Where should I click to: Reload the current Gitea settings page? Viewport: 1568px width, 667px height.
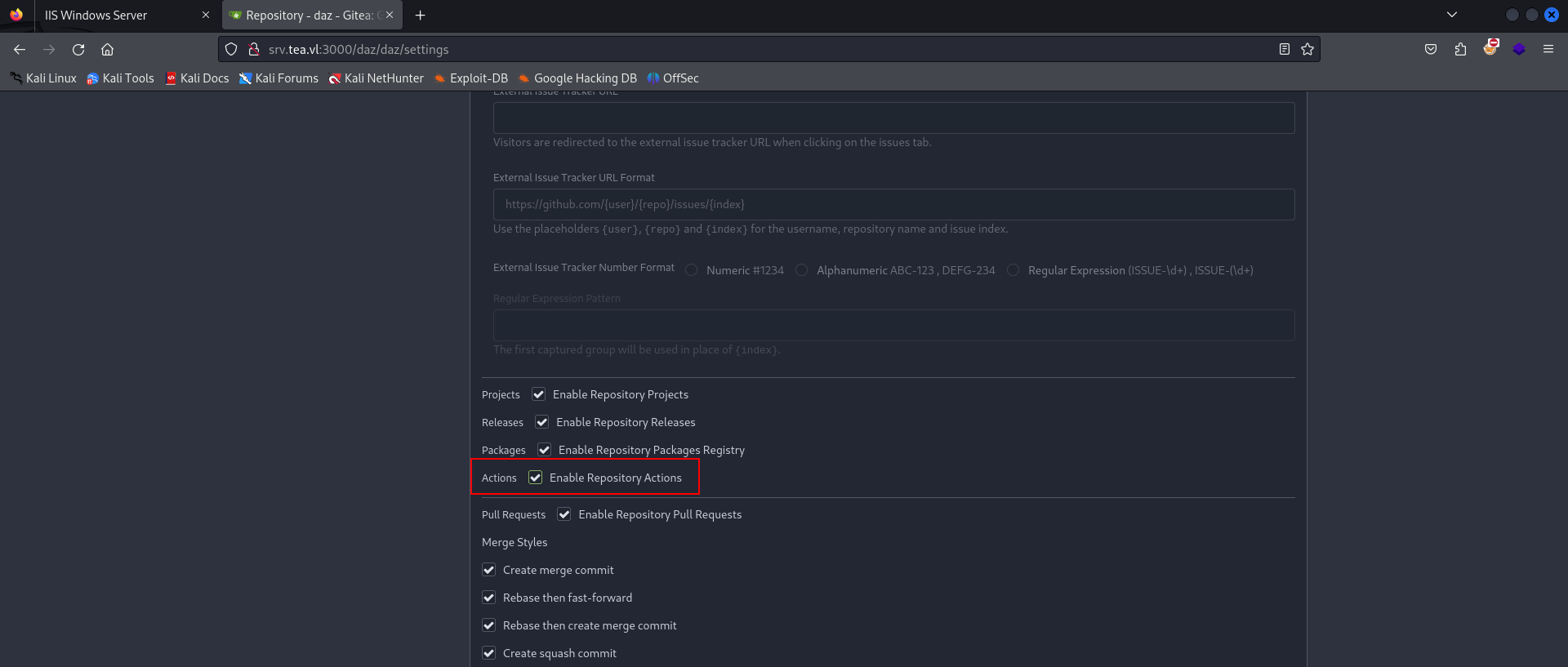78,50
